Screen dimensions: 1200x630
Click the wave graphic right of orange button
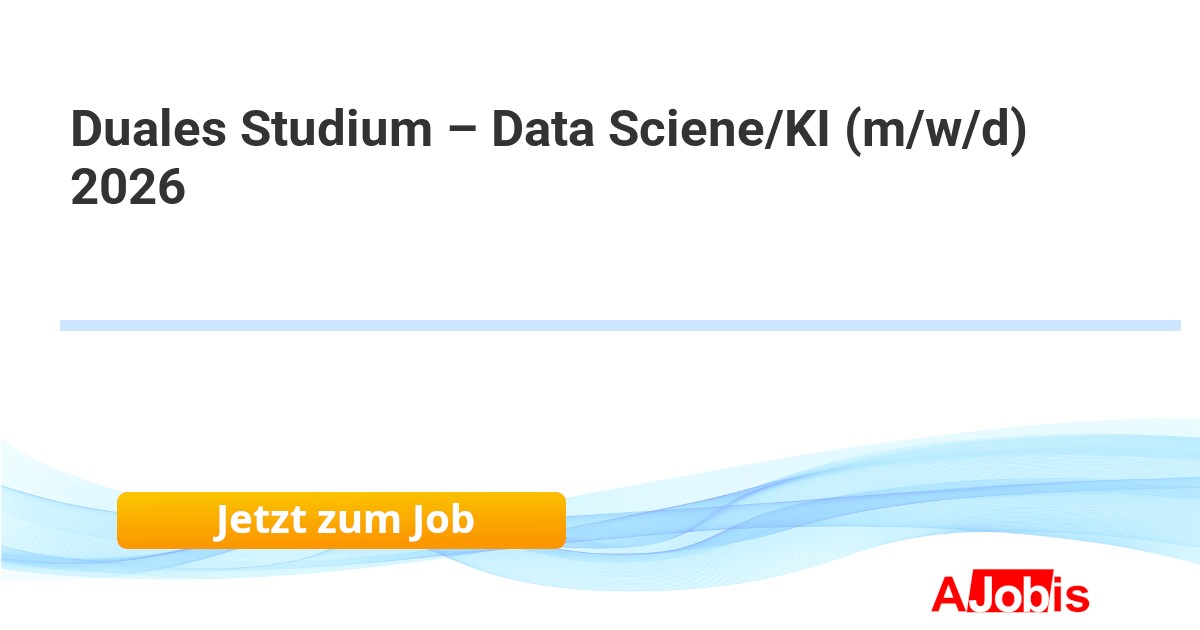coord(800,510)
